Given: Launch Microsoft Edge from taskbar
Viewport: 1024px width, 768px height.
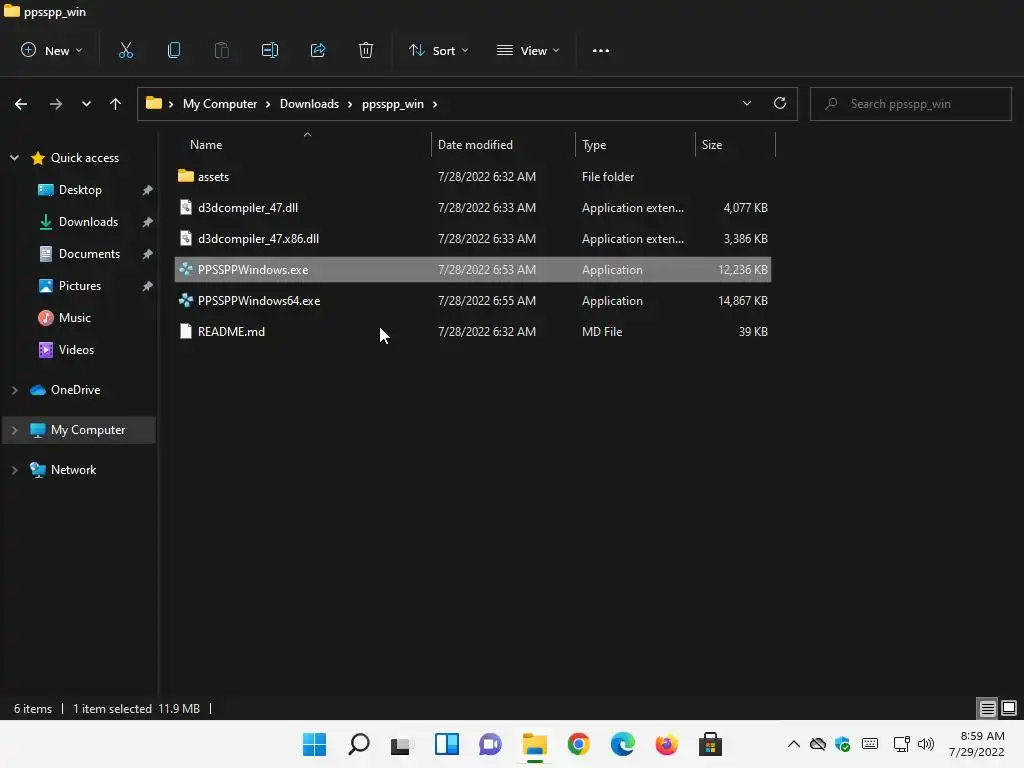Looking at the screenshot, I should tap(622, 744).
